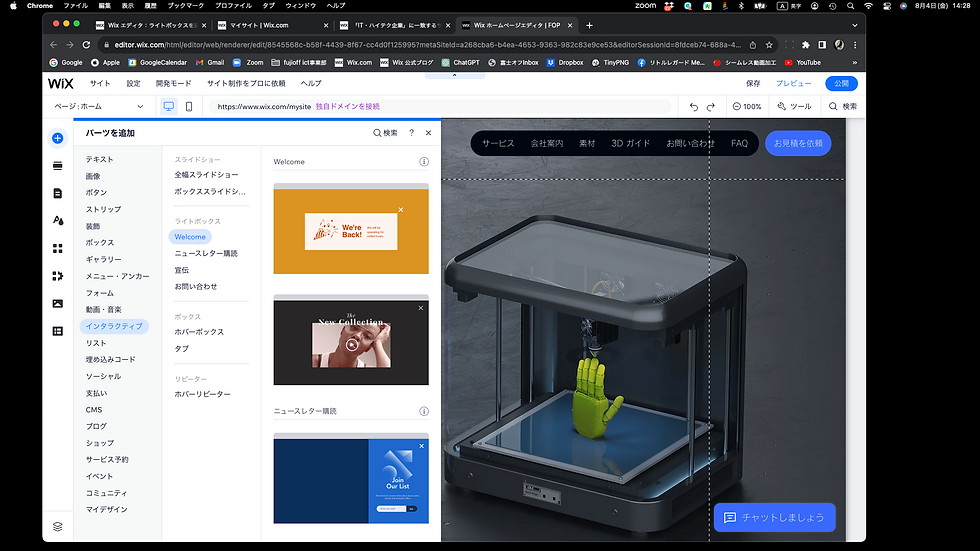Open the Chrome extensions puzzle icon

coord(806,45)
